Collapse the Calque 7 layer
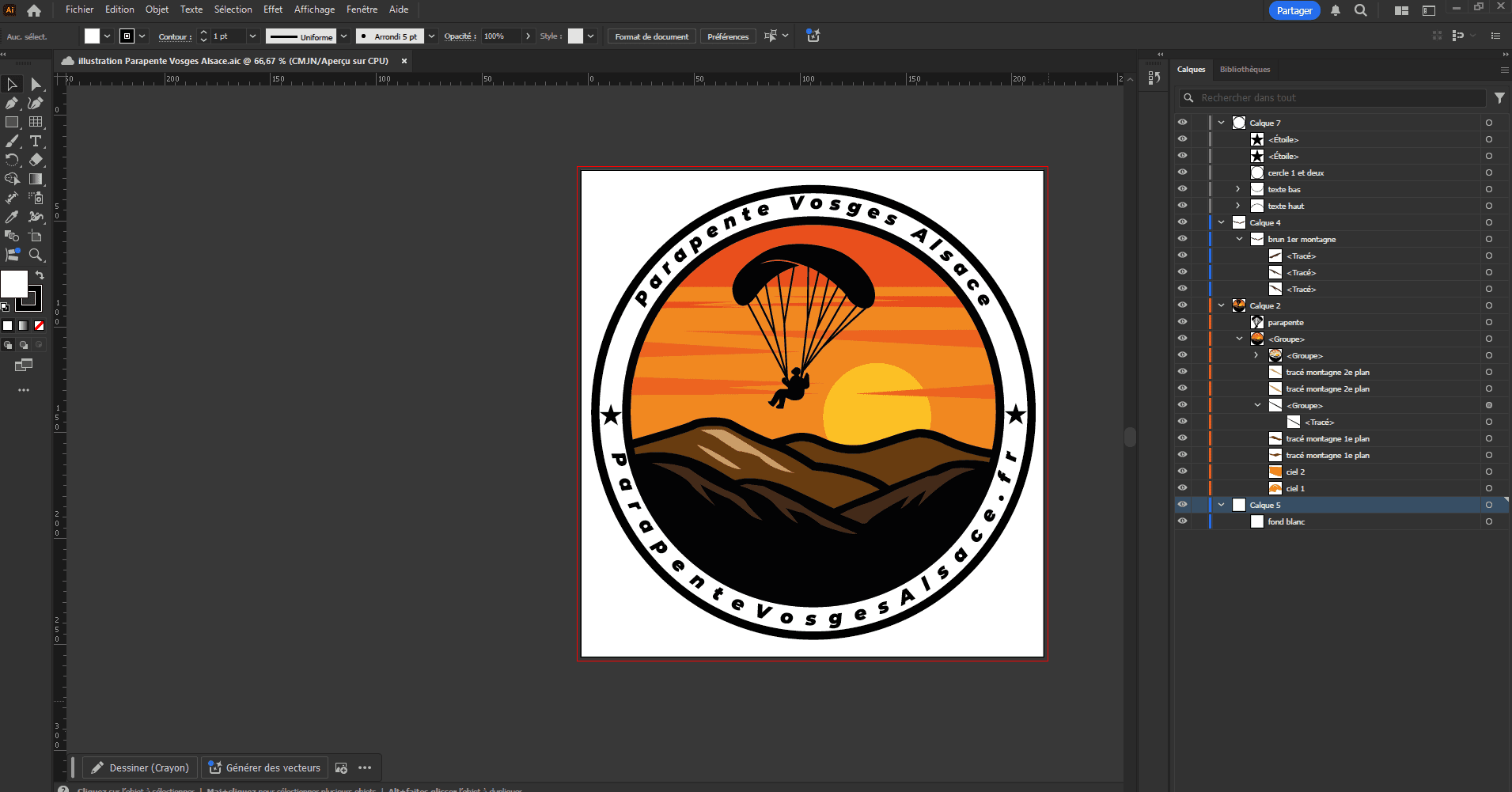The height and width of the screenshot is (792, 1512). click(x=1222, y=123)
